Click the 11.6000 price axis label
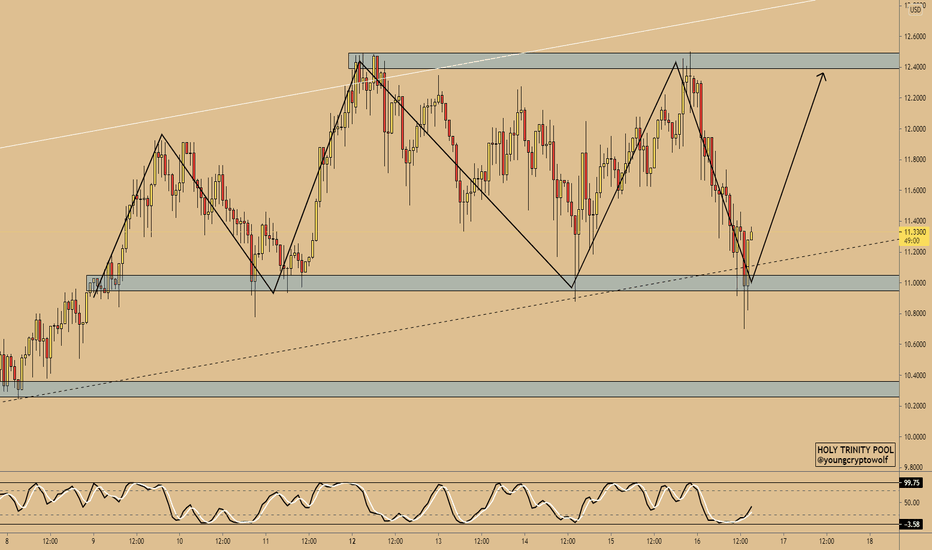932x550 pixels. pyautogui.click(x=914, y=190)
